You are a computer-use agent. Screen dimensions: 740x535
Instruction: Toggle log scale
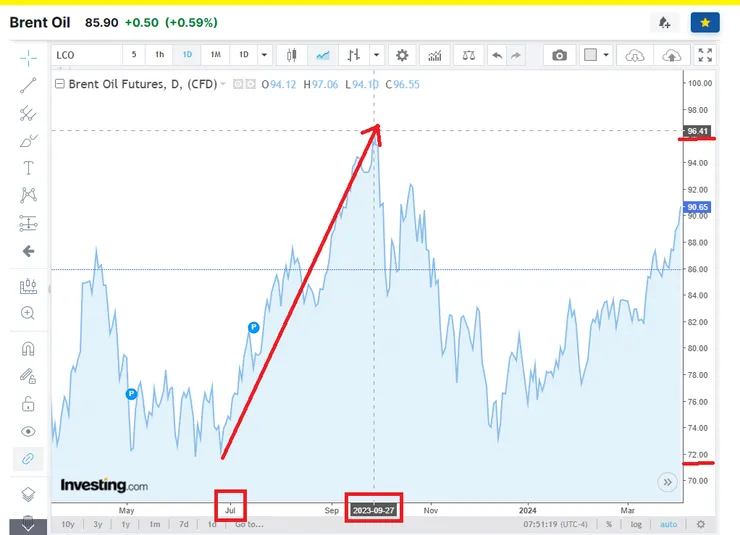click(x=636, y=524)
